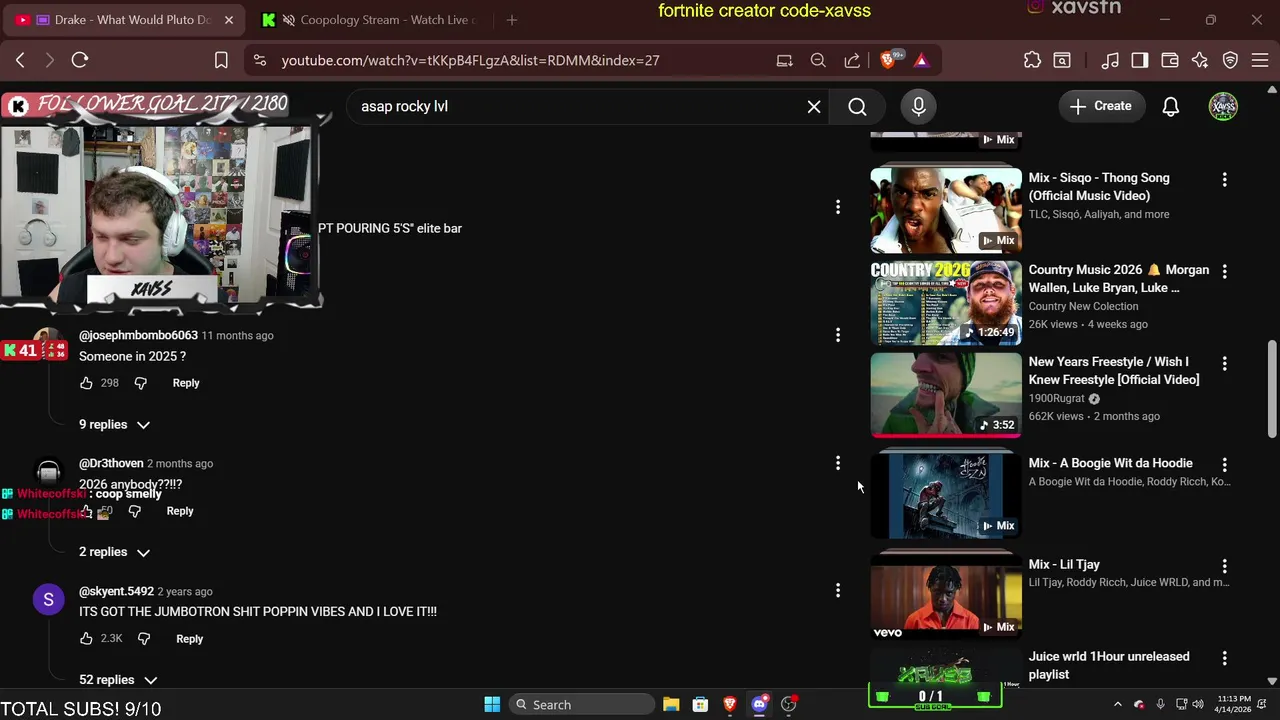Open Discord from the taskbar
This screenshot has height=720, width=1280.
pos(759,704)
